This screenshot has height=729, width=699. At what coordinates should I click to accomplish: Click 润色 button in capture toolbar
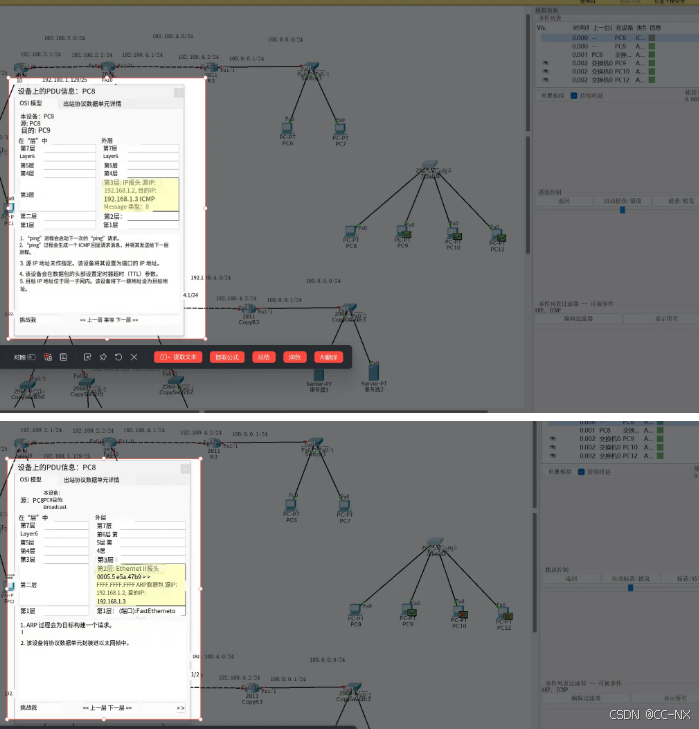(294, 357)
